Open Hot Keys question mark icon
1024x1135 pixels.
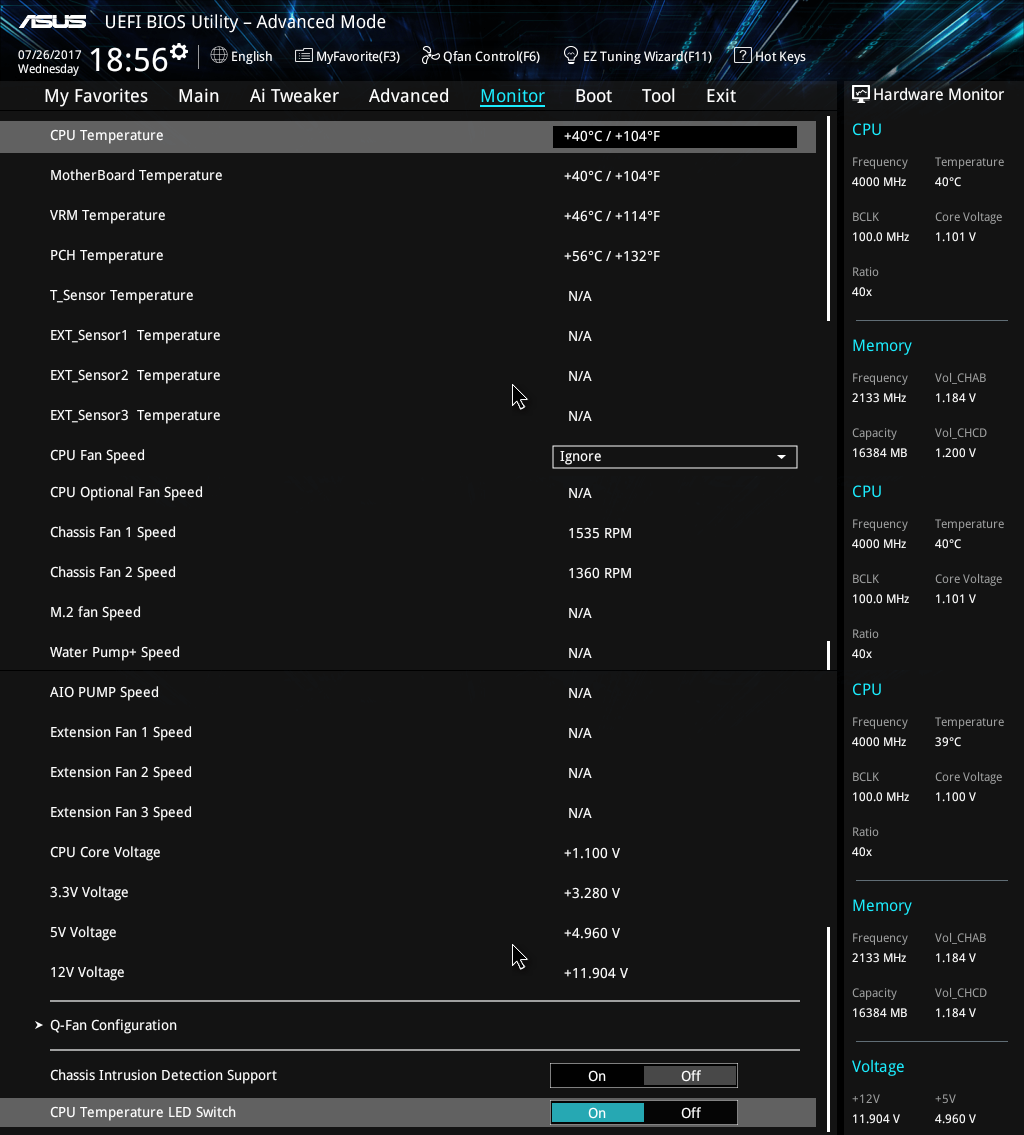pos(742,56)
